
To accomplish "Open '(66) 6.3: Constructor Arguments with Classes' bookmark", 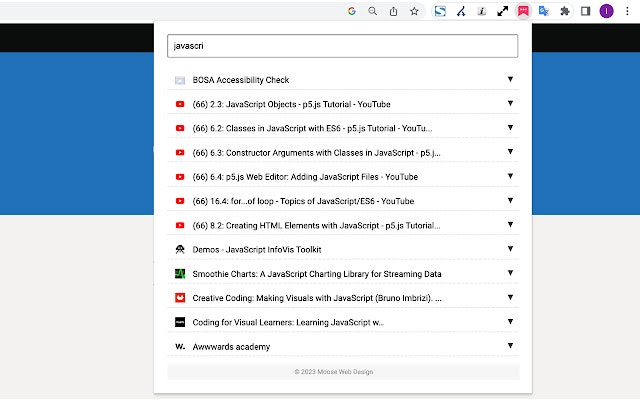I will pos(316,153).
